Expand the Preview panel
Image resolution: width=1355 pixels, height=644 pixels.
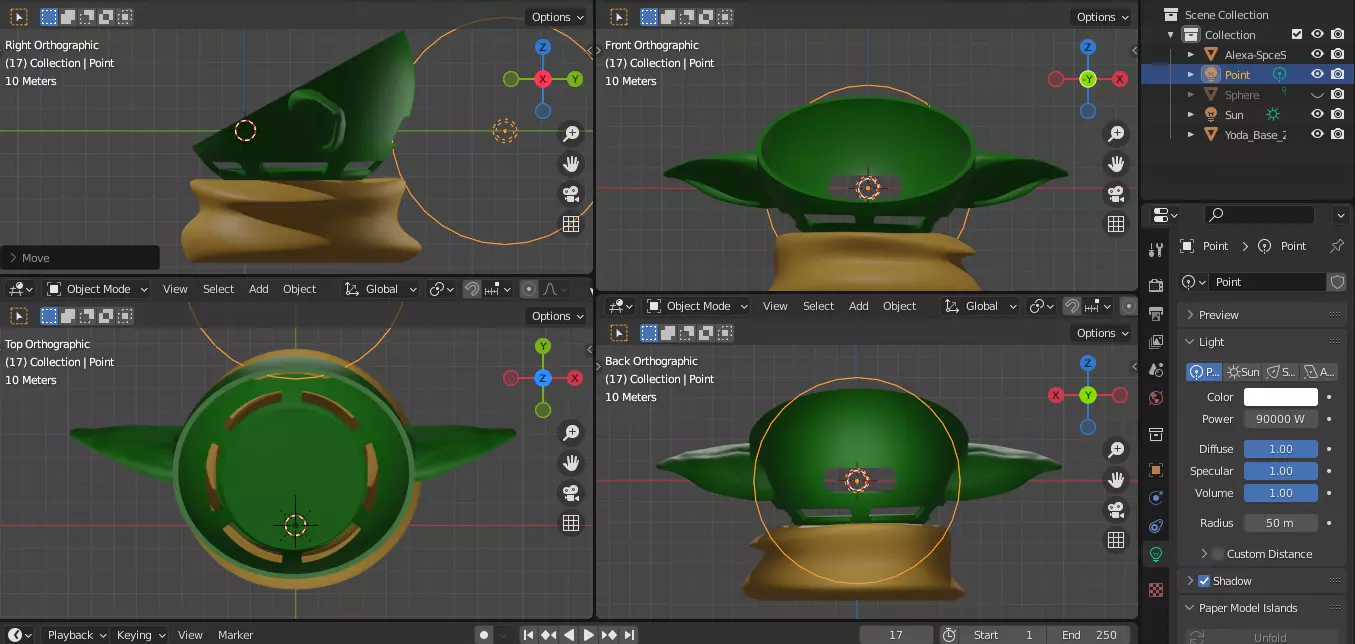click(1263, 315)
